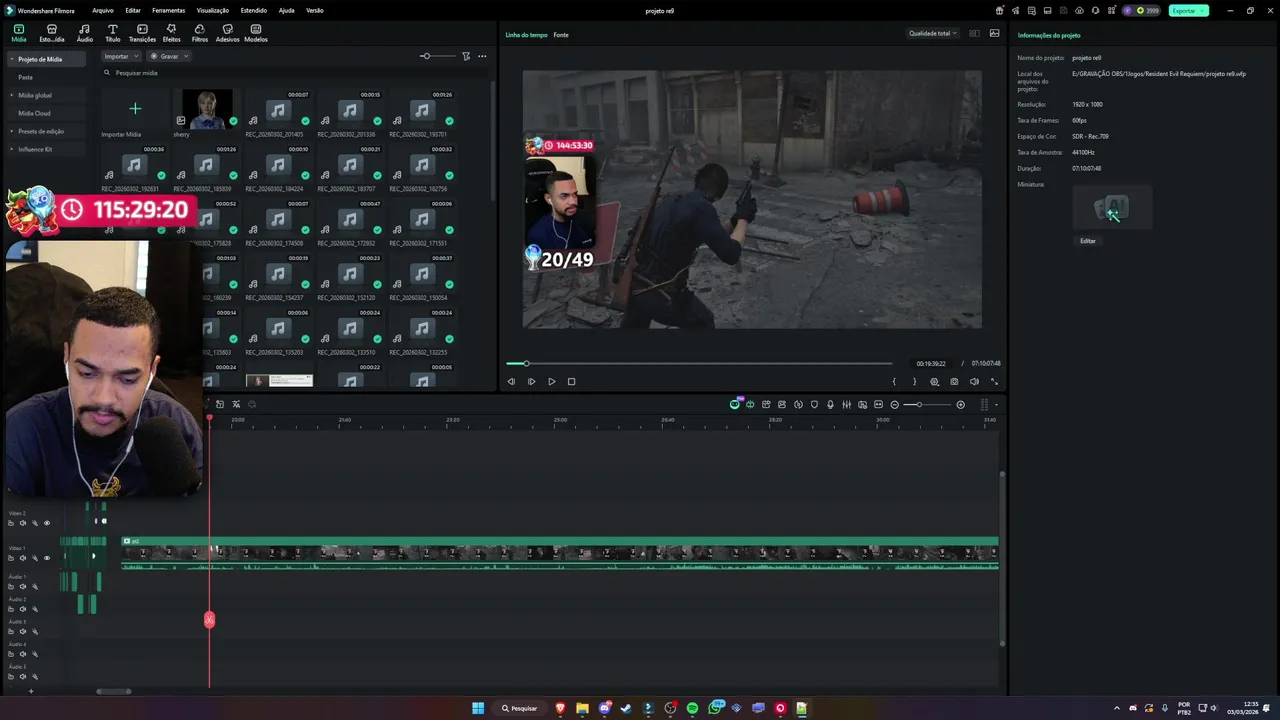Open the Adesivos tab
This screenshot has height=720, width=1280.
227,33
